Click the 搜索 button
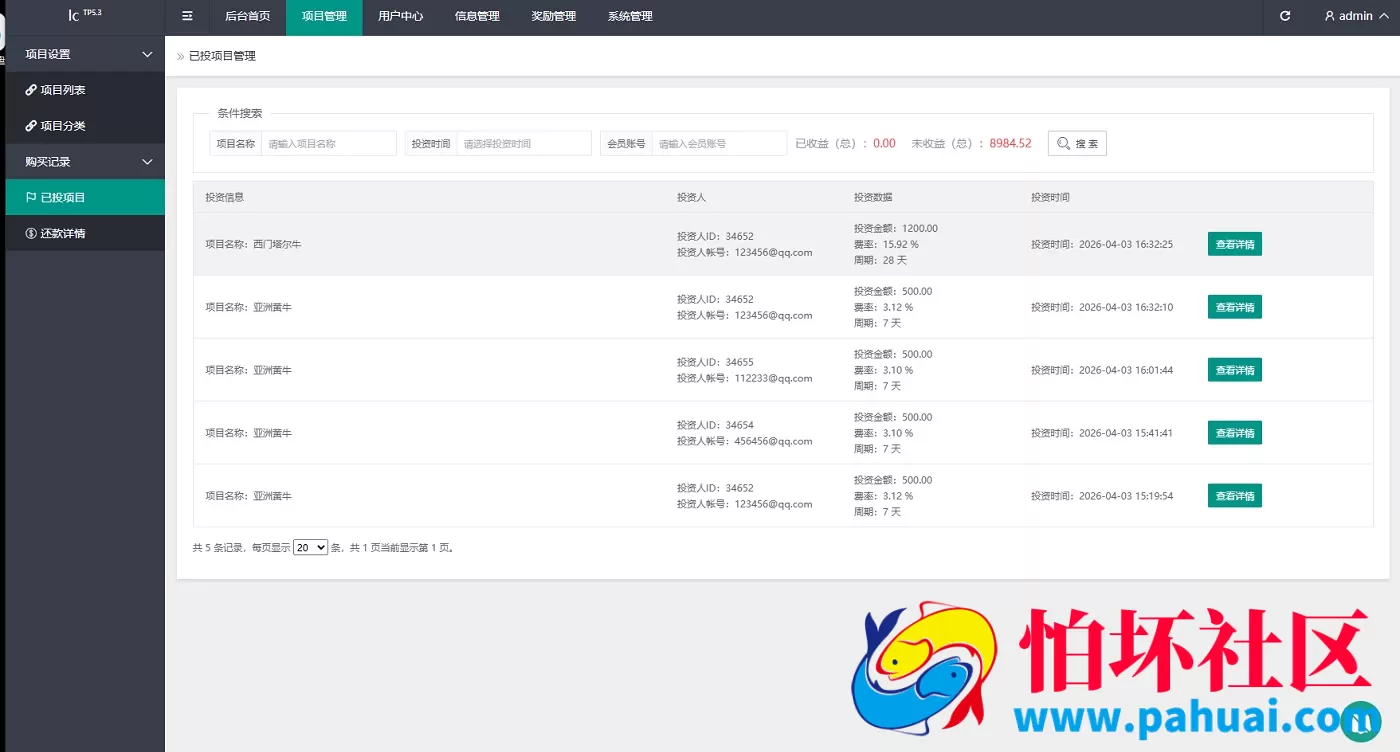The height and width of the screenshot is (752, 1400). [1077, 144]
